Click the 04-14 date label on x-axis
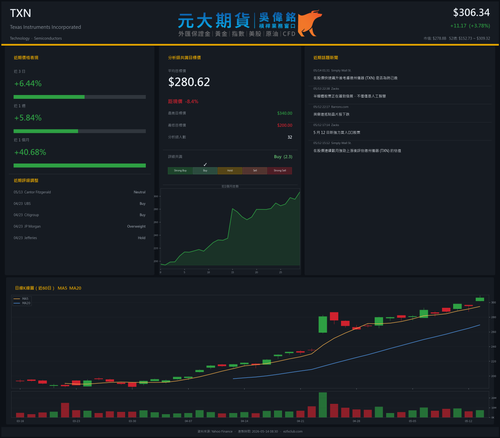The width and height of the screenshot is (500, 438). [x=244, y=421]
